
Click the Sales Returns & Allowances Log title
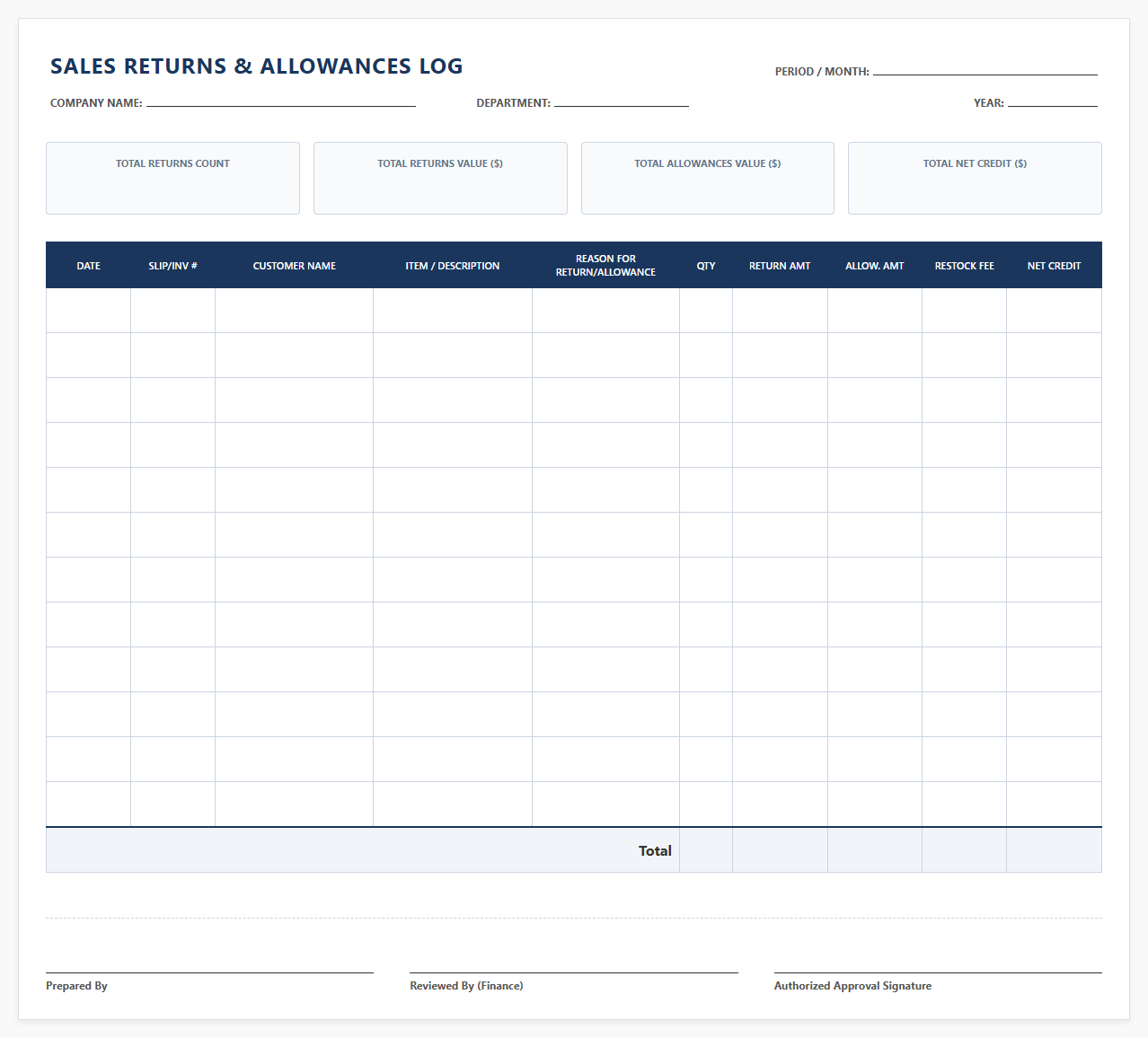(257, 66)
